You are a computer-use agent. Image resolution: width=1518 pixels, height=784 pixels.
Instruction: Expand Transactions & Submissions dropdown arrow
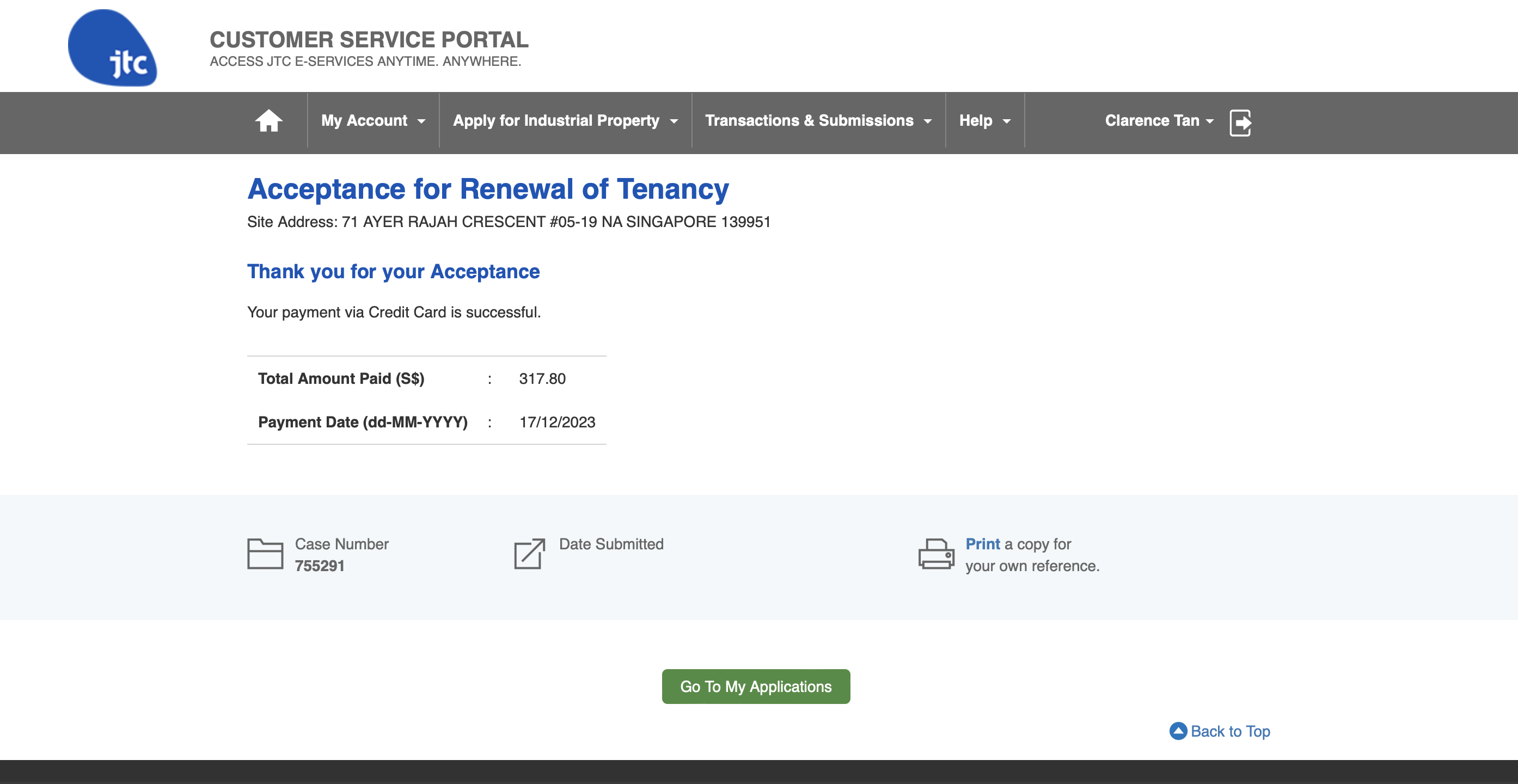coord(928,121)
